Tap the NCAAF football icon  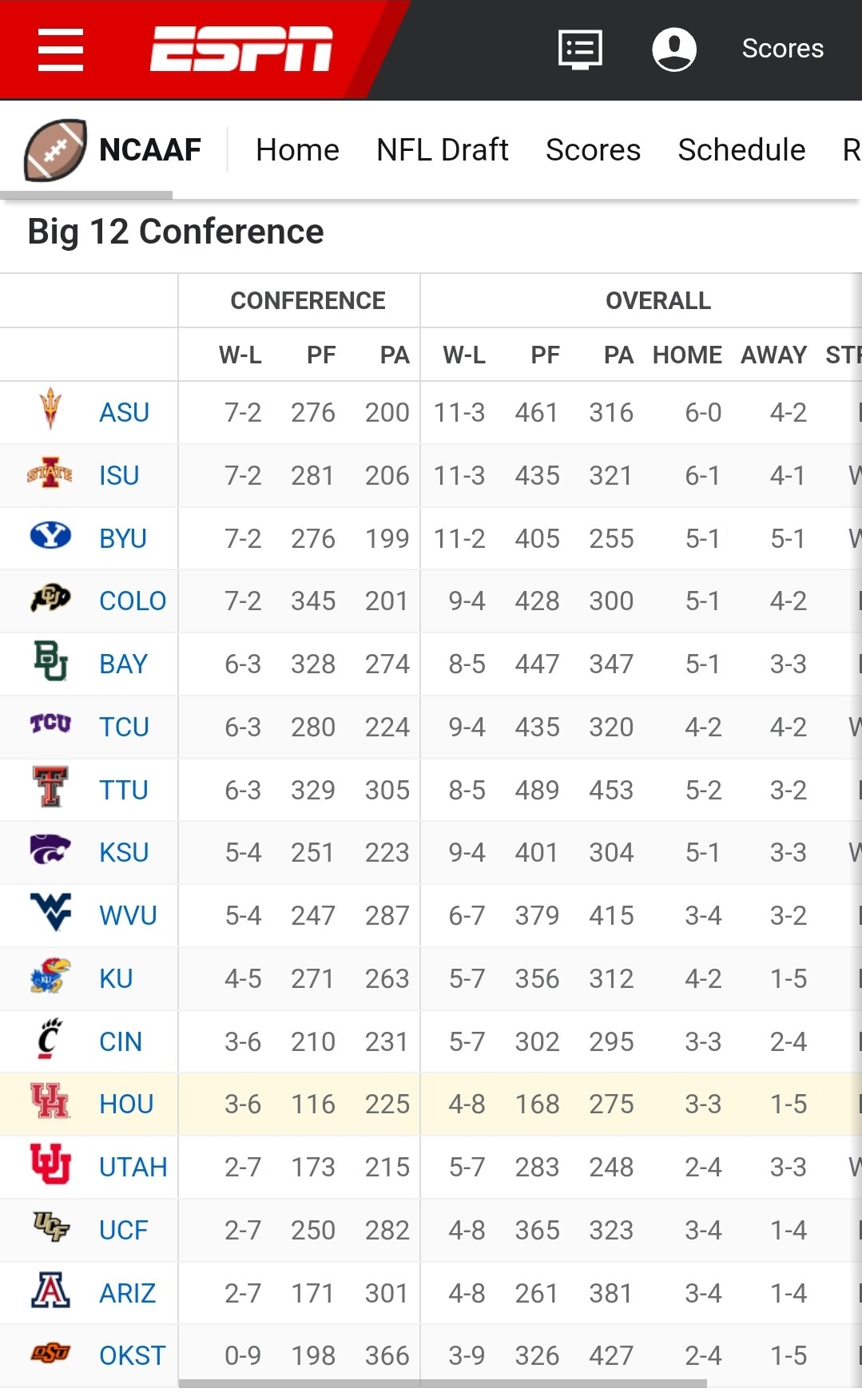[x=54, y=150]
